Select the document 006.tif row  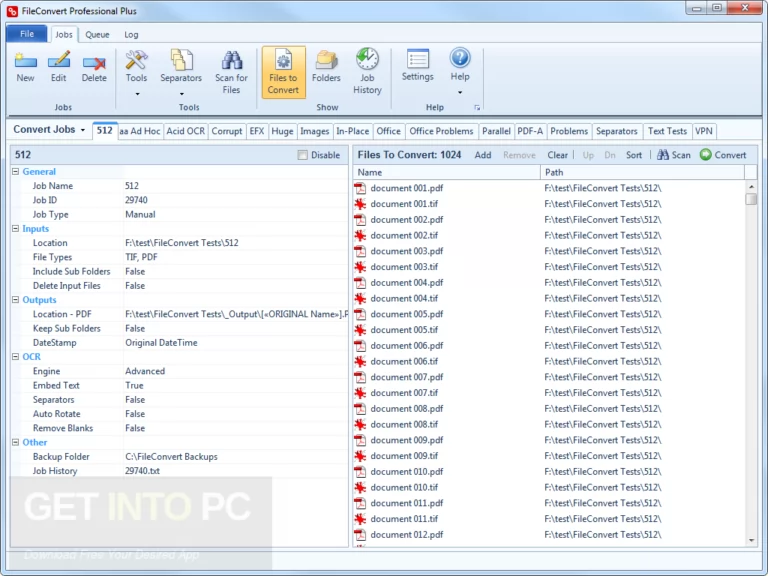pos(549,361)
